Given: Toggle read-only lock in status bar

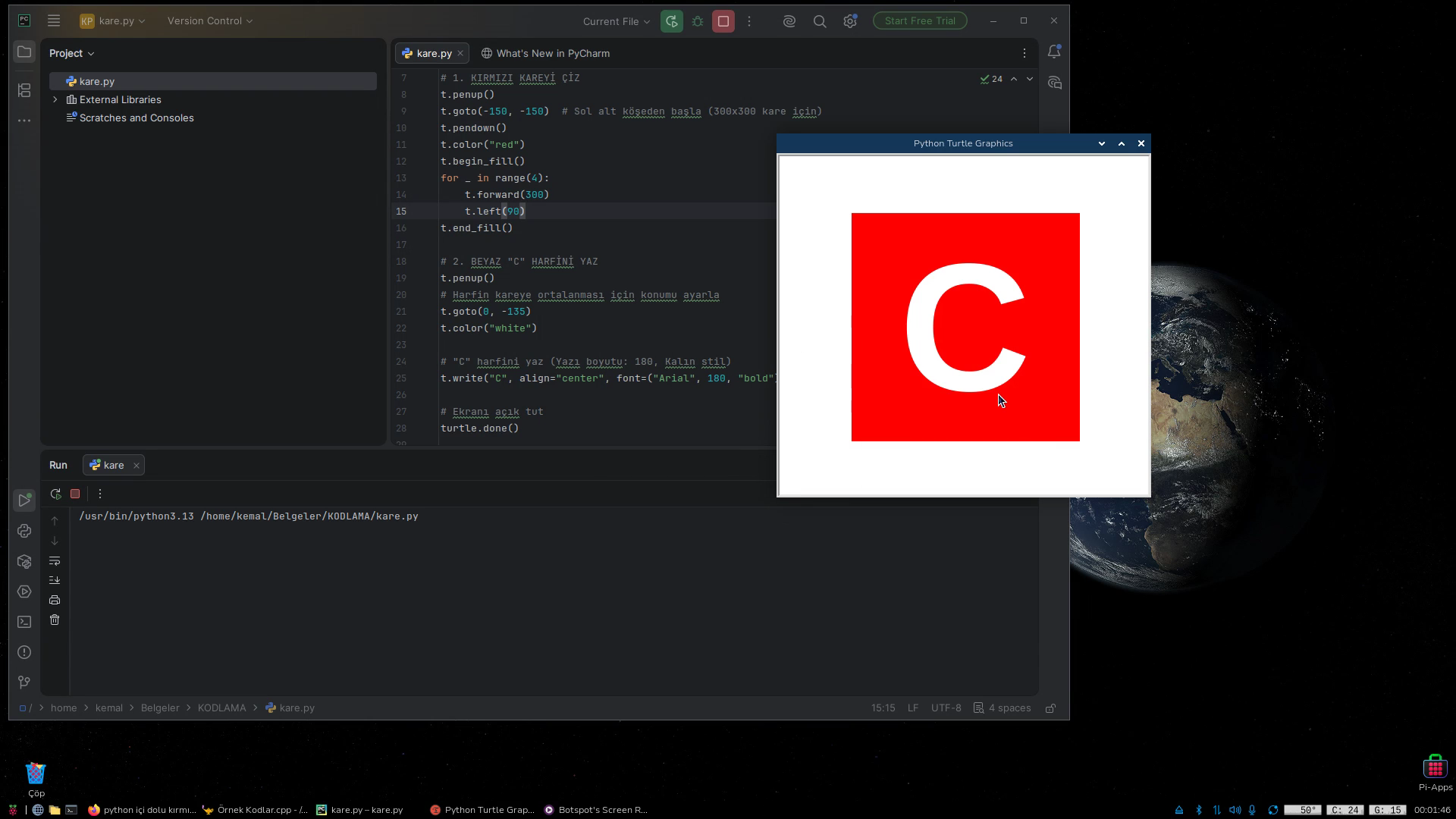Looking at the screenshot, I should (x=1051, y=708).
